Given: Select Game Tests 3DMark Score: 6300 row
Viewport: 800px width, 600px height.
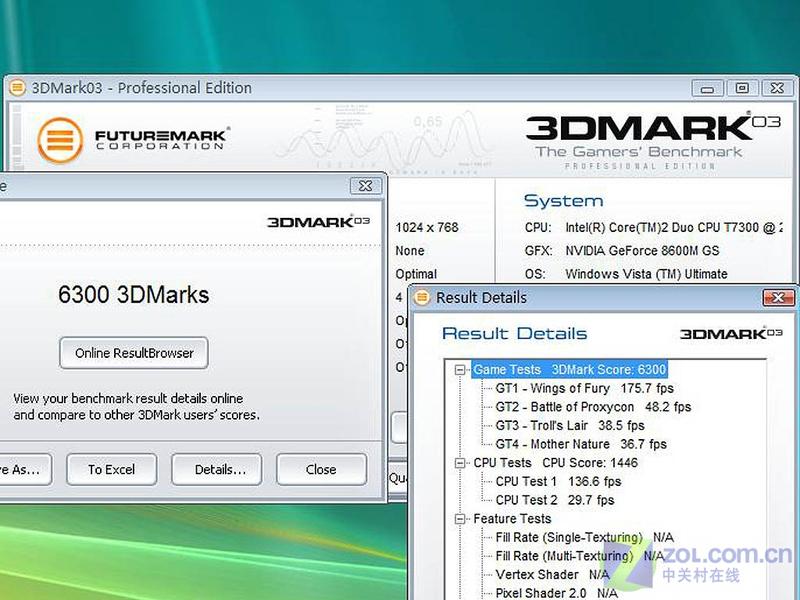Looking at the screenshot, I should coord(569,369).
